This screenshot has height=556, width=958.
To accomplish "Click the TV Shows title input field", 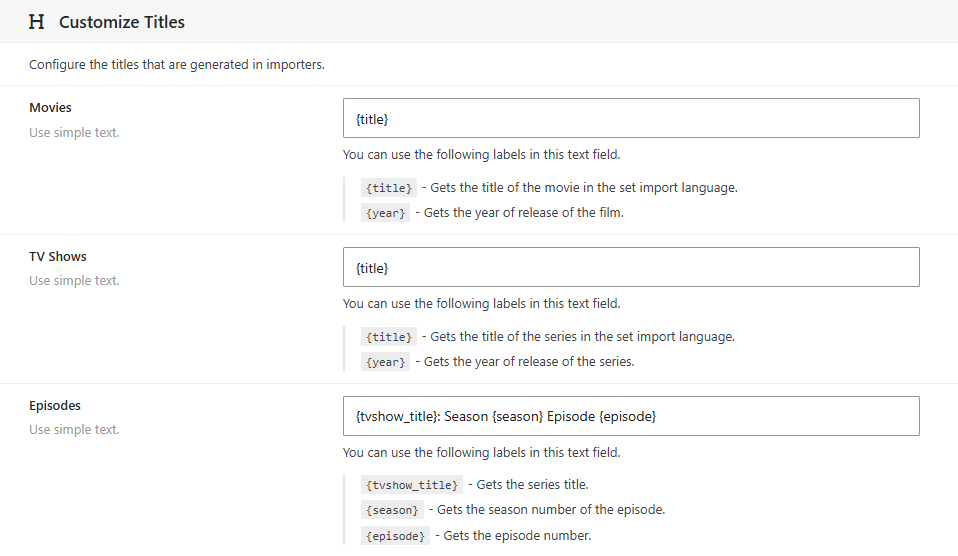I will point(631,267).
